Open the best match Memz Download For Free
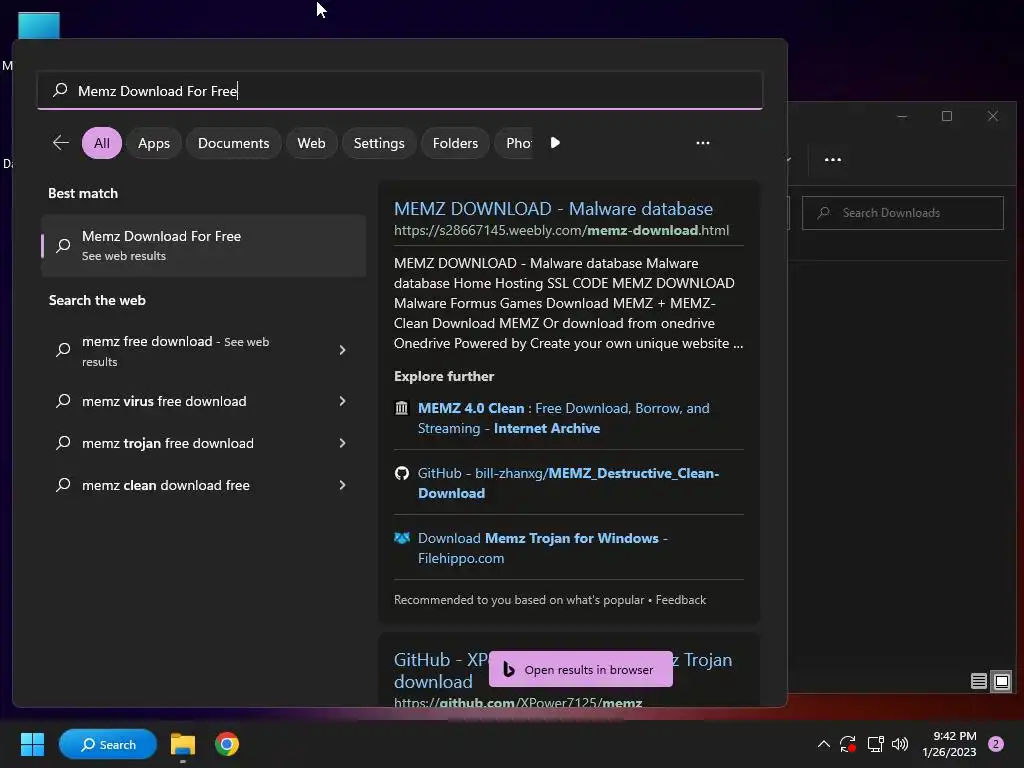Image resolution: width=1024 pixels, height=768 pixels. 204,246
